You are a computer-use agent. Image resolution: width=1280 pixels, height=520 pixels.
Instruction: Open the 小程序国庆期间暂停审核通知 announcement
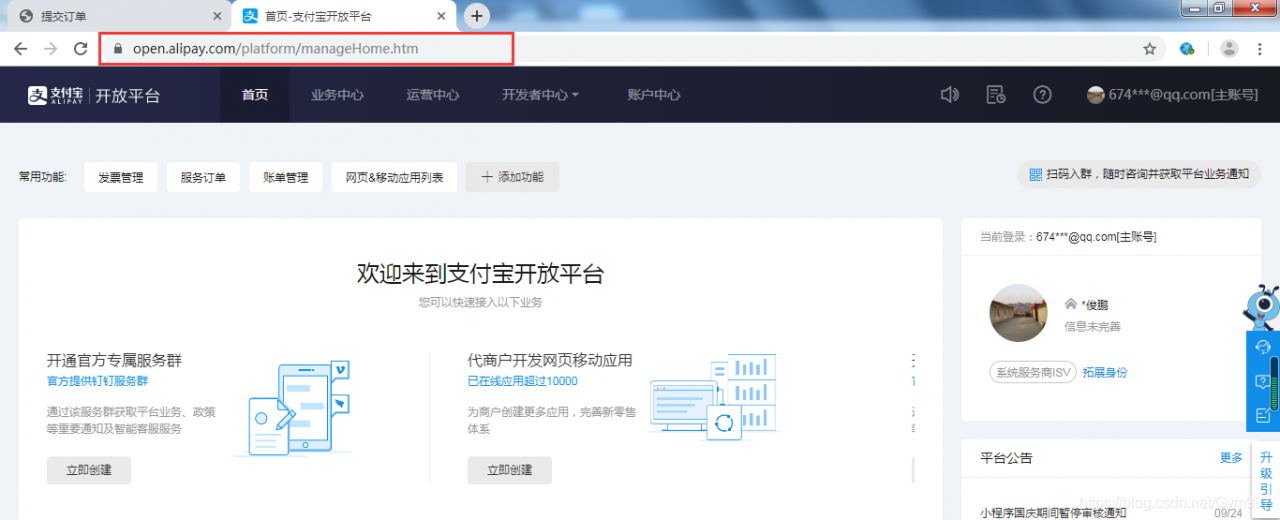pyautogui.click(x=1053, y=513)
